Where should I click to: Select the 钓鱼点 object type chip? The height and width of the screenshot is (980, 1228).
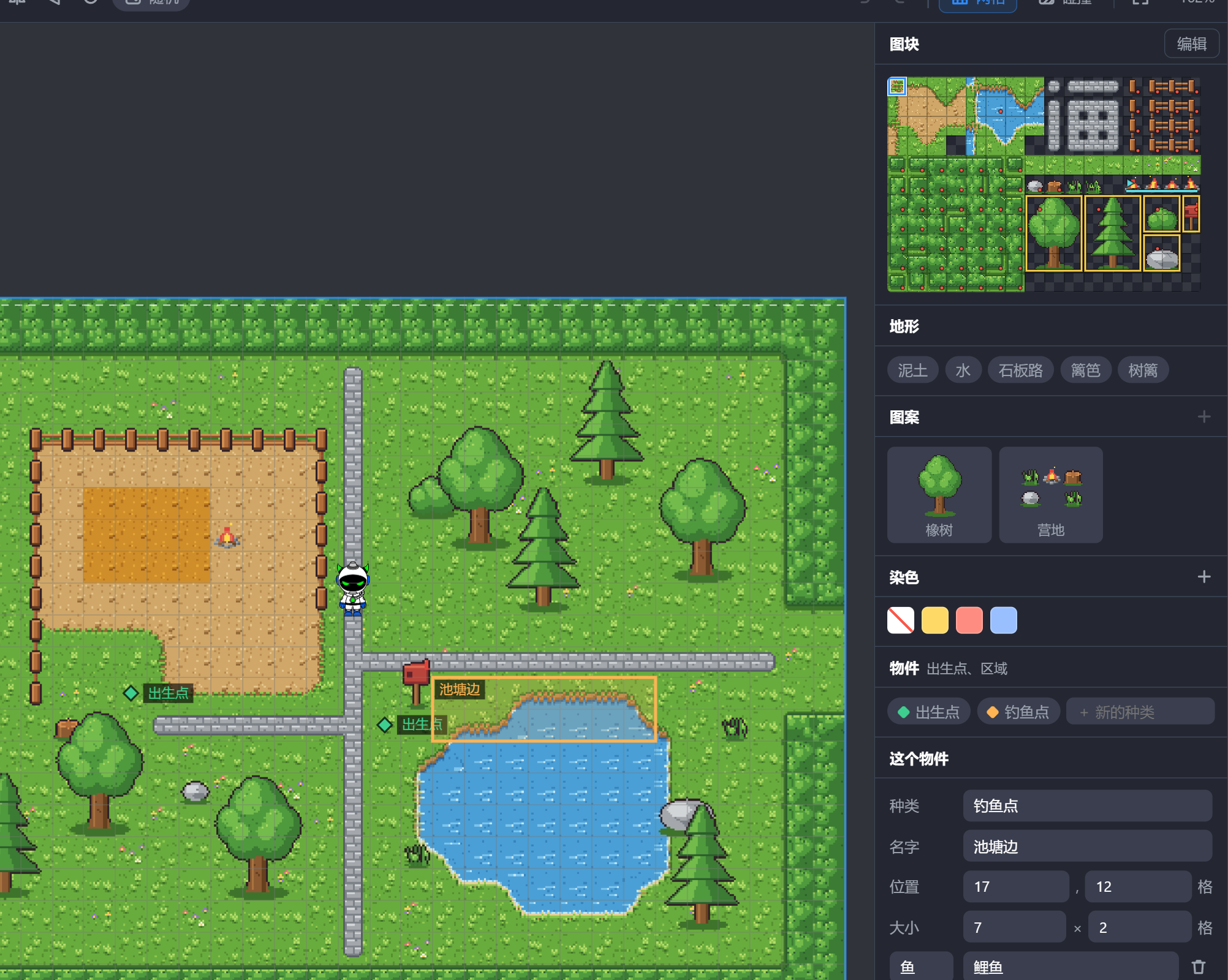click(1018, 712)
